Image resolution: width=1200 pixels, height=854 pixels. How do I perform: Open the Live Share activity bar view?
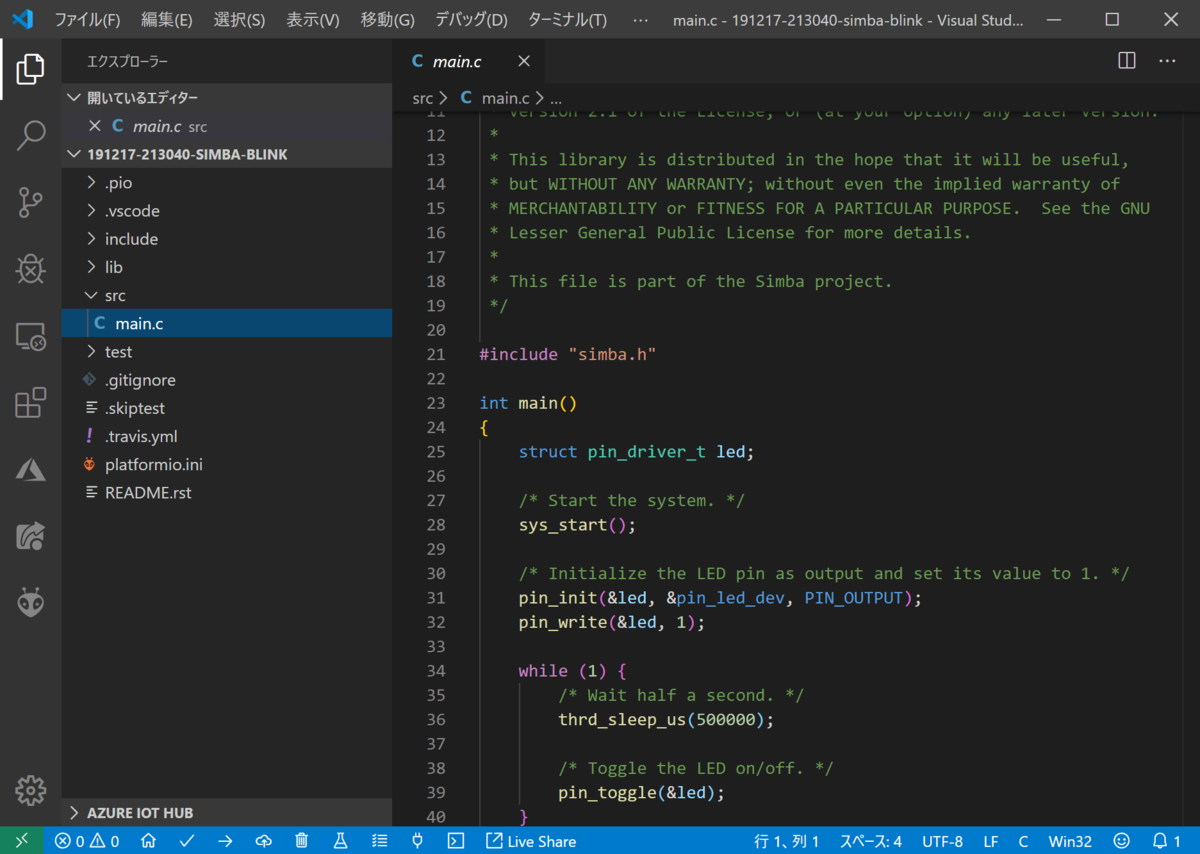click(x=31, y=537)
